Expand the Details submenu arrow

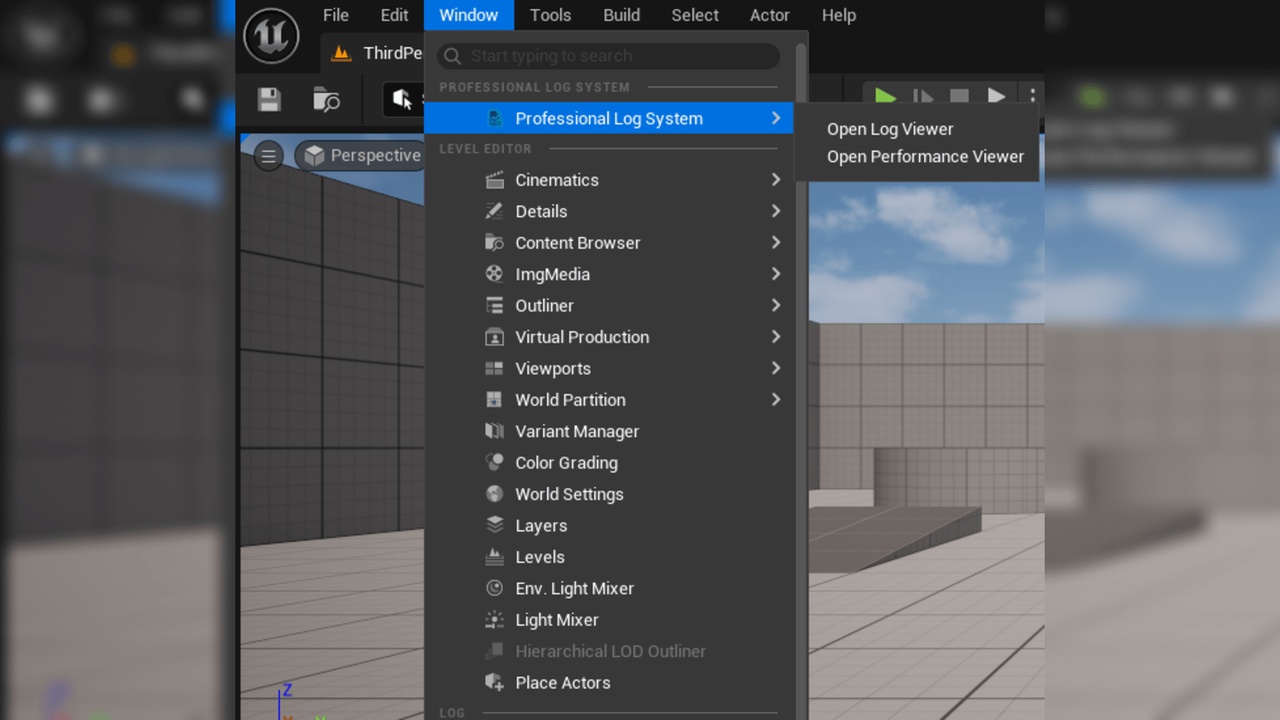[x=776, y=211]
